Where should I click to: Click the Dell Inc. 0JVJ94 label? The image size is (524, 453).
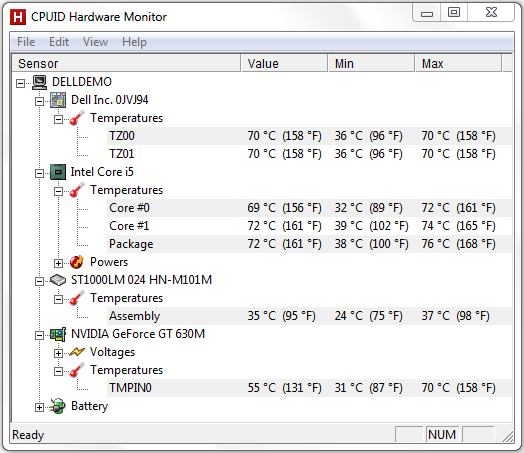[110, 100]
